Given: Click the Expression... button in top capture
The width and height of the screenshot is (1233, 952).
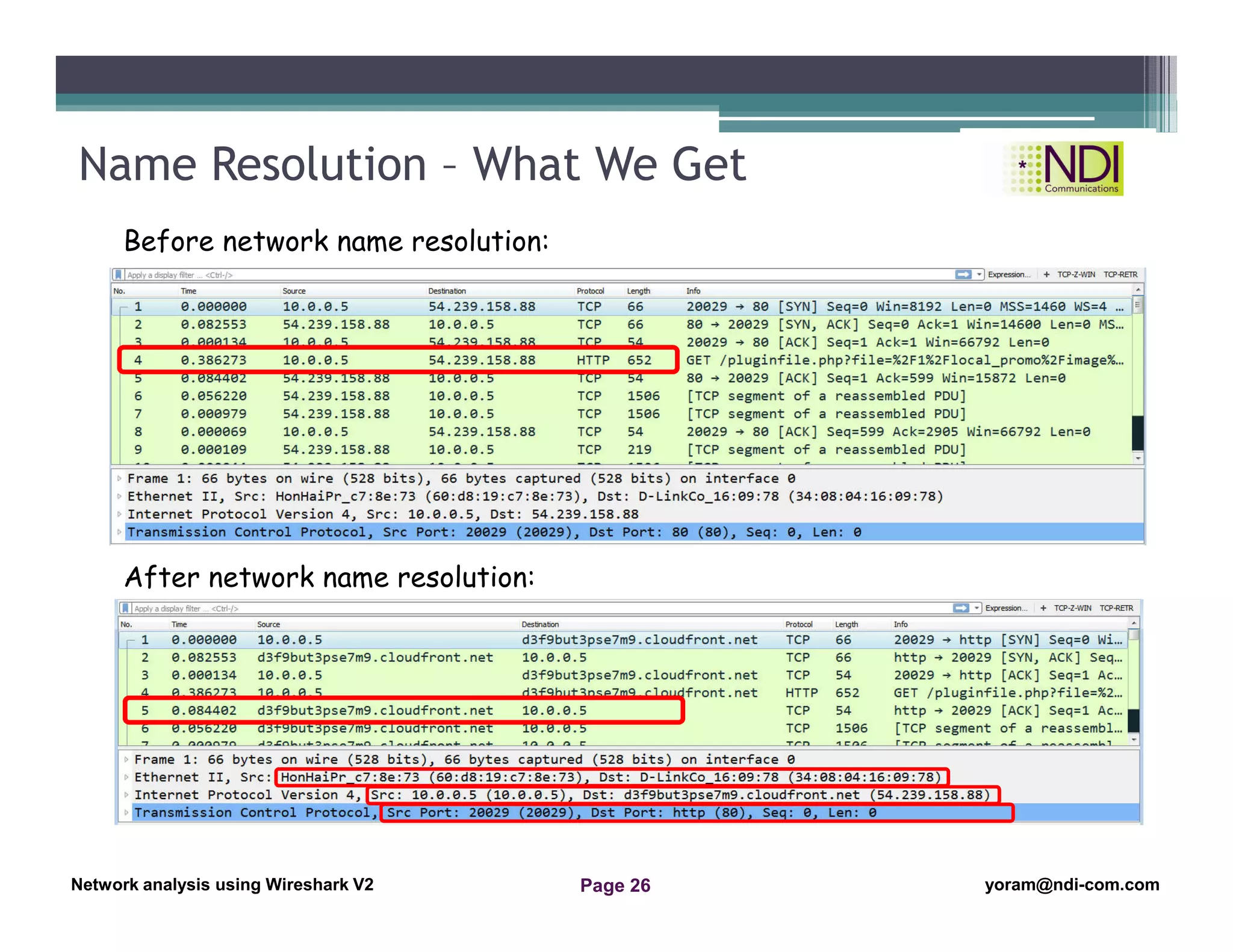Looking at the screenshot, I should point(1009,274).
